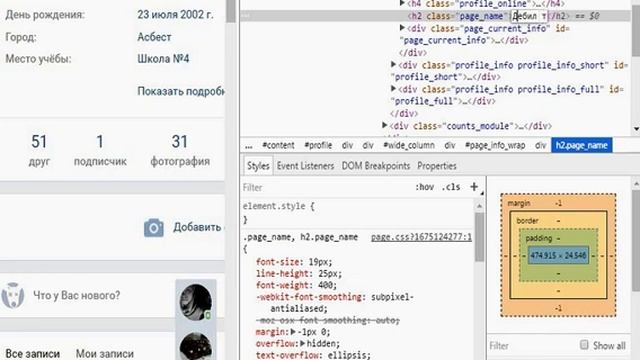
Task: Toggle the Show all checkbox
Action: [584, 345]
